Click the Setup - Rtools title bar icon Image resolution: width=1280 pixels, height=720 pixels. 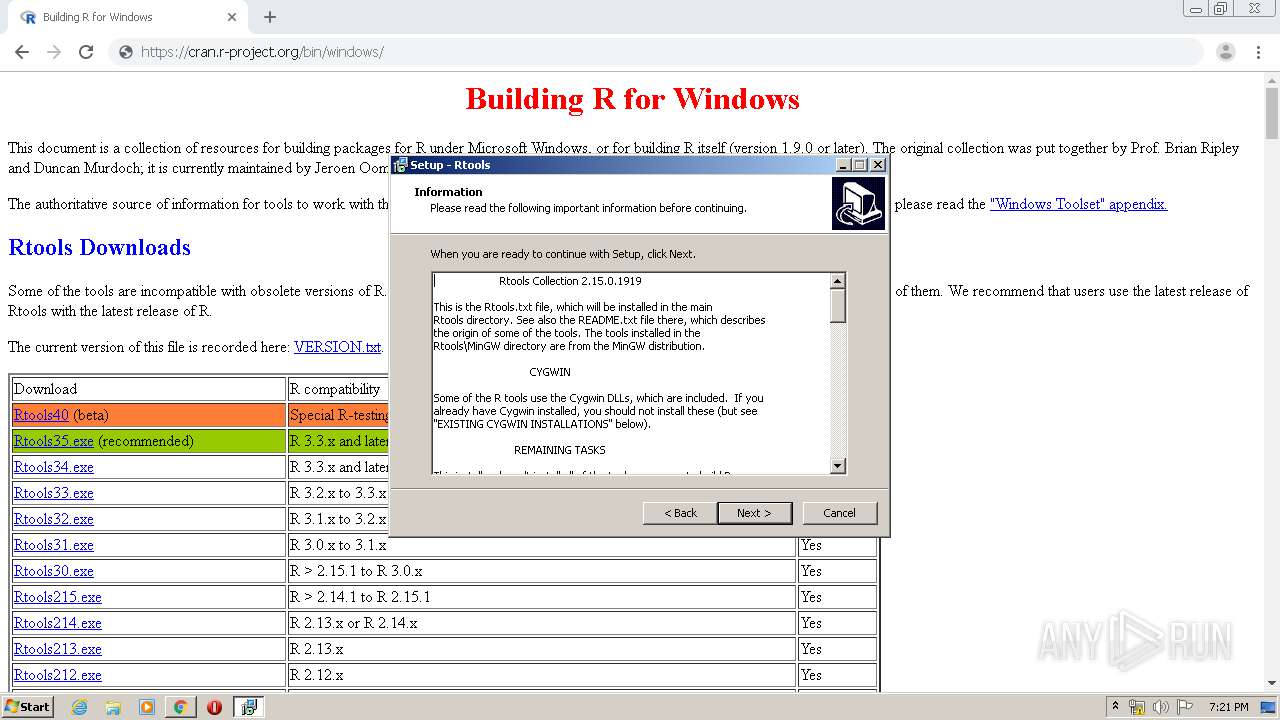(401, 165)
